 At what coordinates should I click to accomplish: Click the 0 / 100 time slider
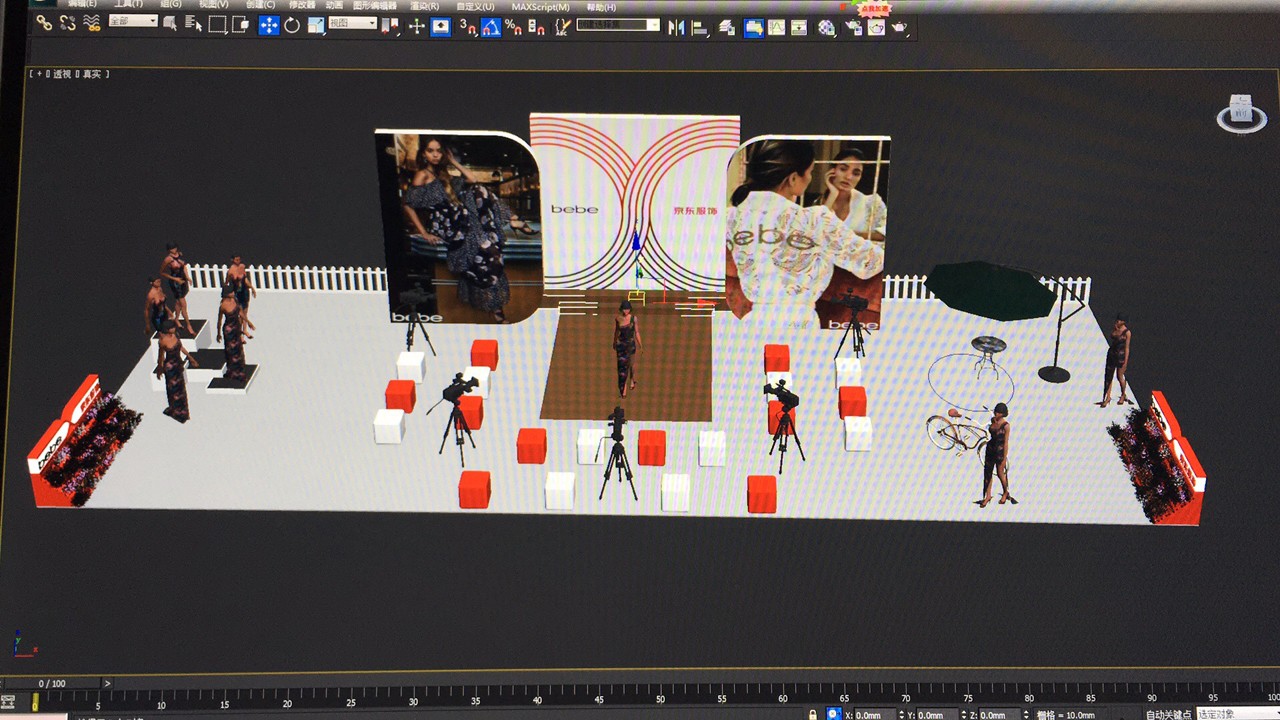(52, 683)
